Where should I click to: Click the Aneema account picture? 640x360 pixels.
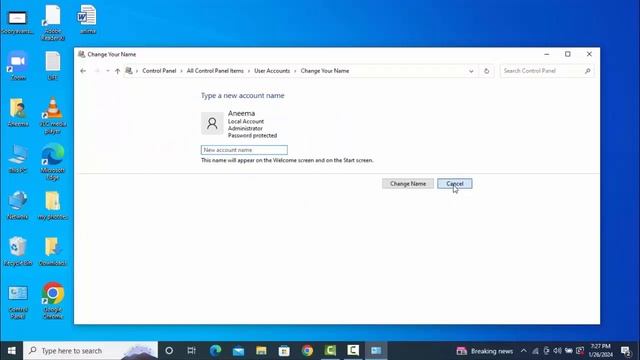pos(212,123)
